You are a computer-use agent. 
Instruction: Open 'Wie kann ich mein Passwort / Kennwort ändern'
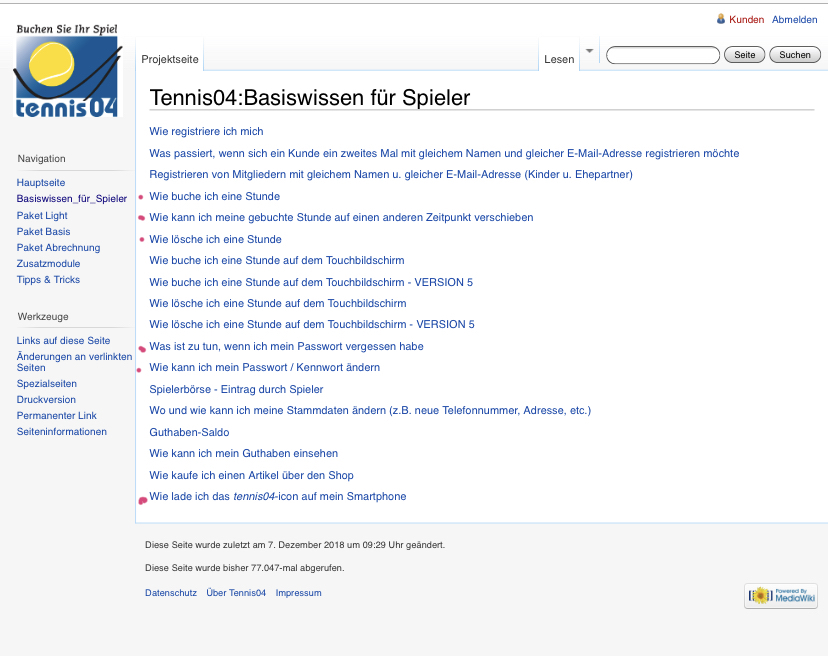tap(265, 368)
